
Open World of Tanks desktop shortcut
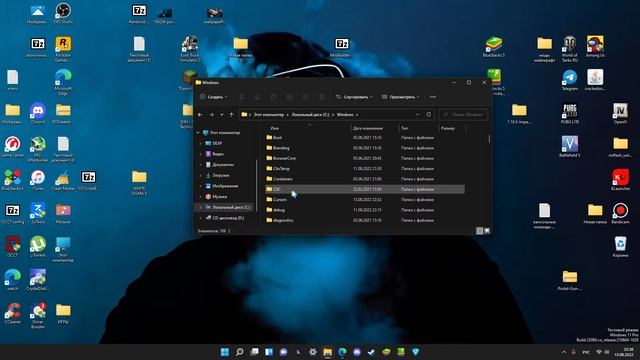(570, 49)
